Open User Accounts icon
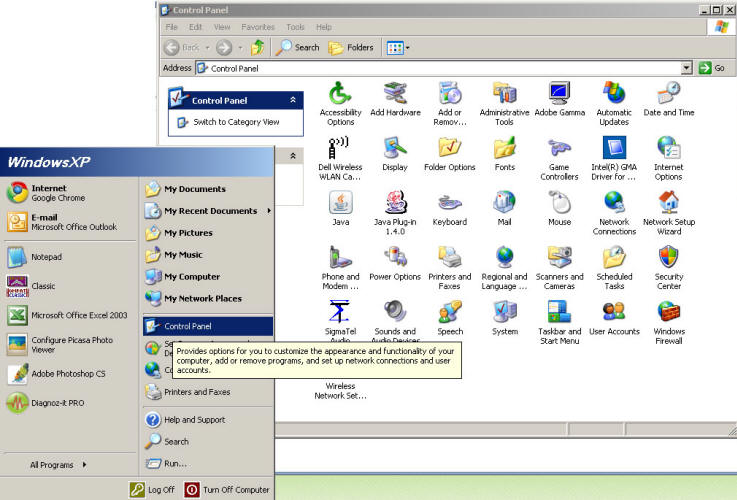Screen dimensions: 737x500 (614, 312)
